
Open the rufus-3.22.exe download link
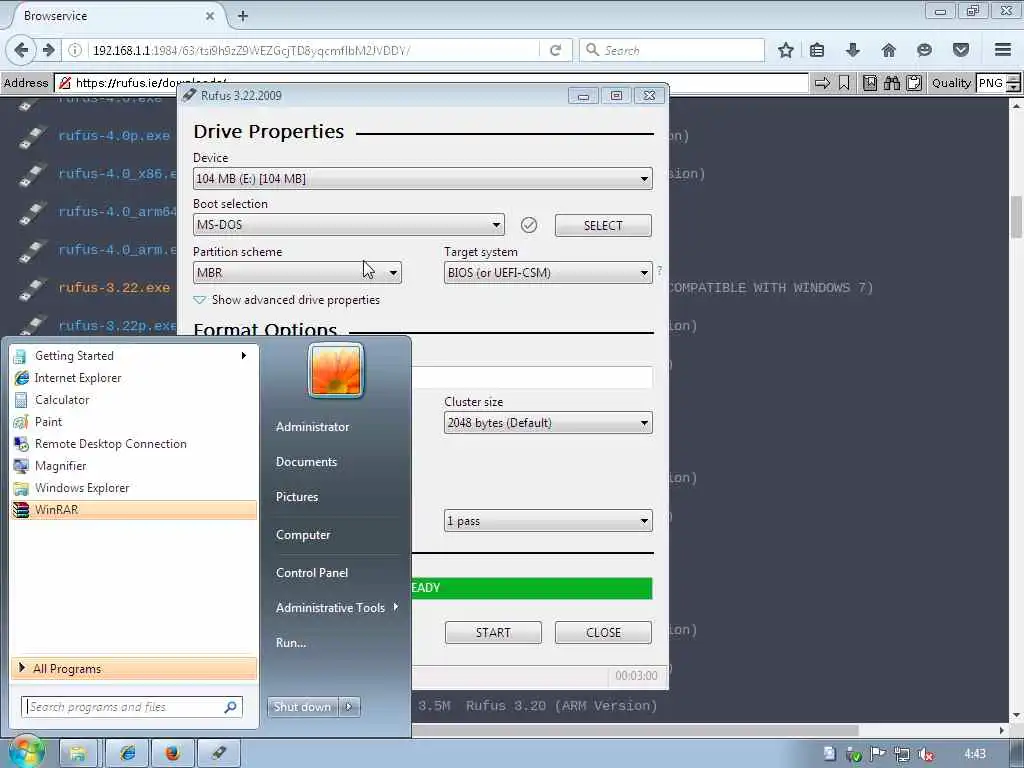(x=114, y=287)
